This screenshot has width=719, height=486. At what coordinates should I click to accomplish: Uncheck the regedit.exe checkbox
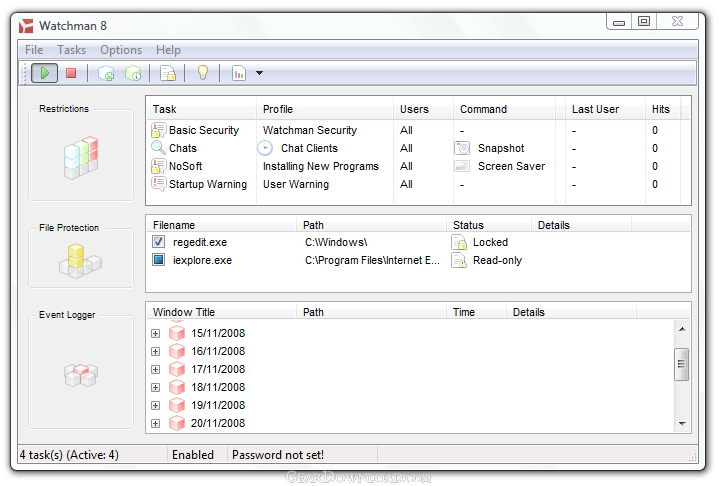click(x=159, y=242)
